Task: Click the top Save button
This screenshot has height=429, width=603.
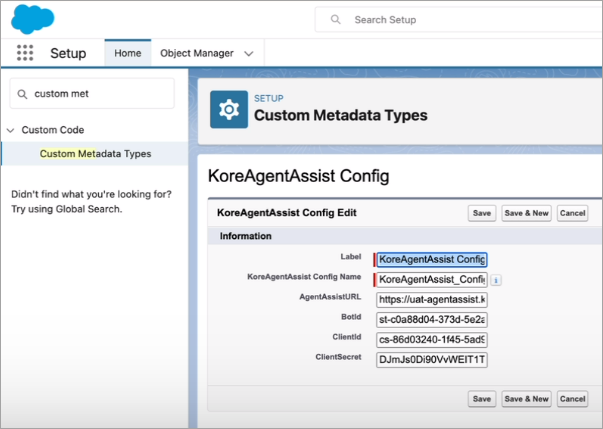Action: click(481, 213)
